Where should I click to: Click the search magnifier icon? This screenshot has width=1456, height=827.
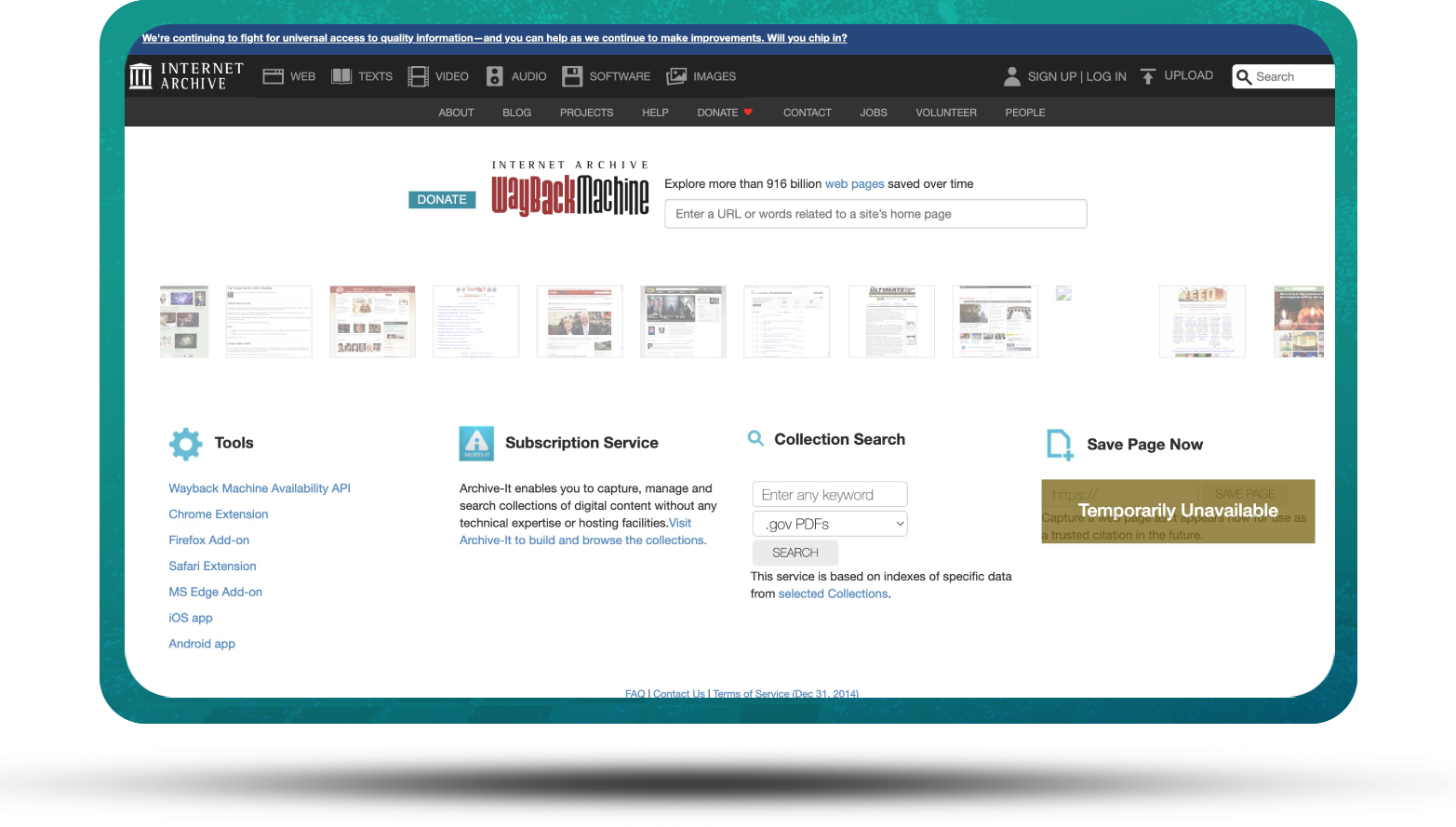coord(1244,76)
